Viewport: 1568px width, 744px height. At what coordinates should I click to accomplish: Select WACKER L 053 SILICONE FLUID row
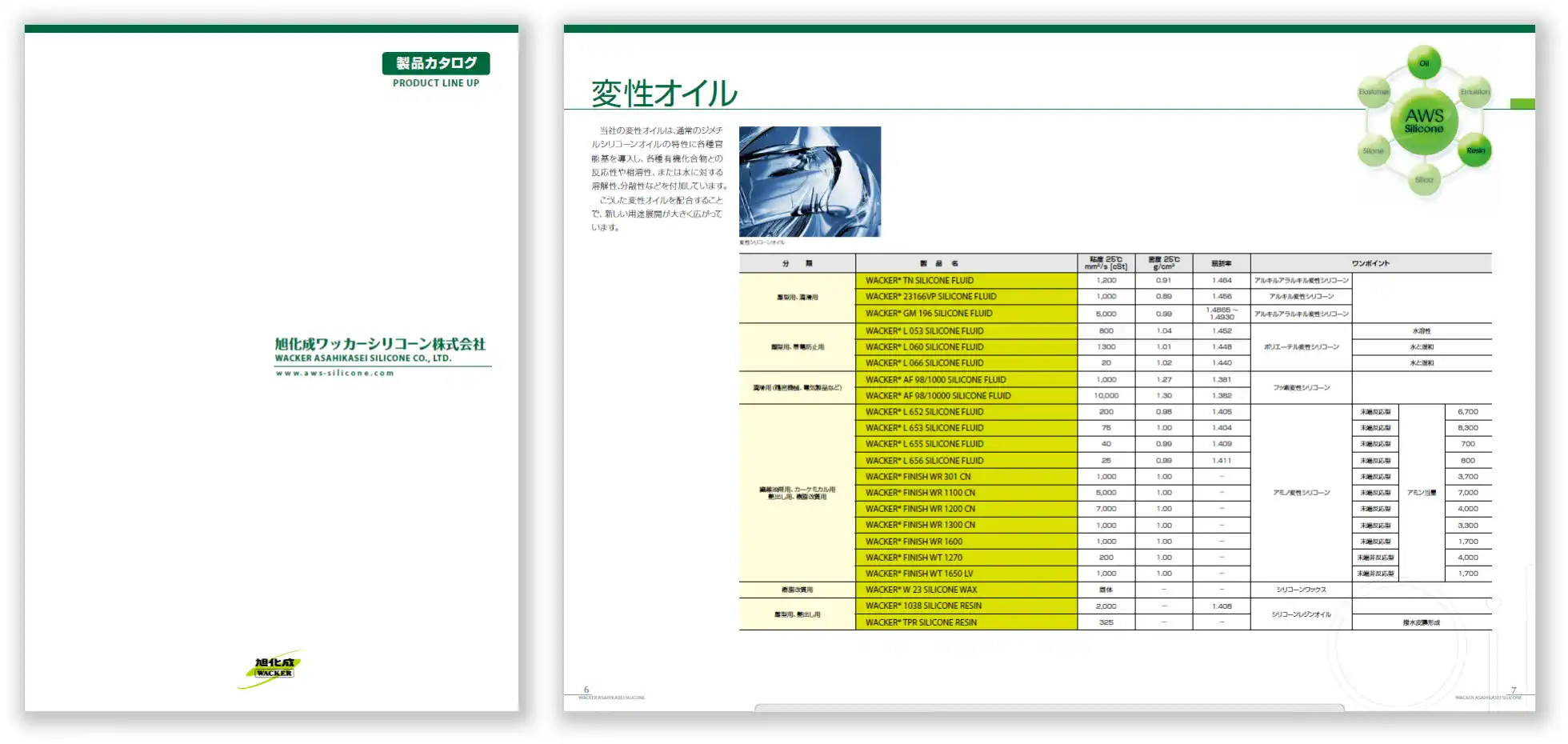pyautogui.click(x=966, y=331)
